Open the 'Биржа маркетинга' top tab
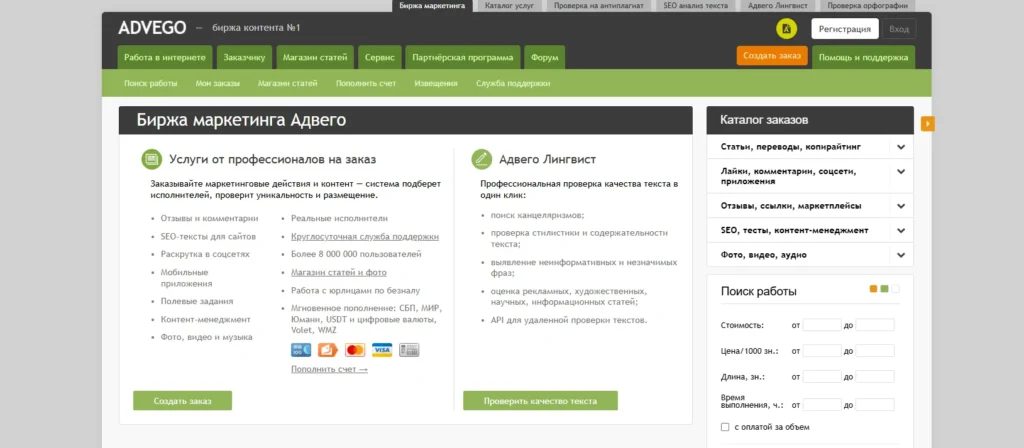This screenshot has width=1024, height=448. (432, 5)
